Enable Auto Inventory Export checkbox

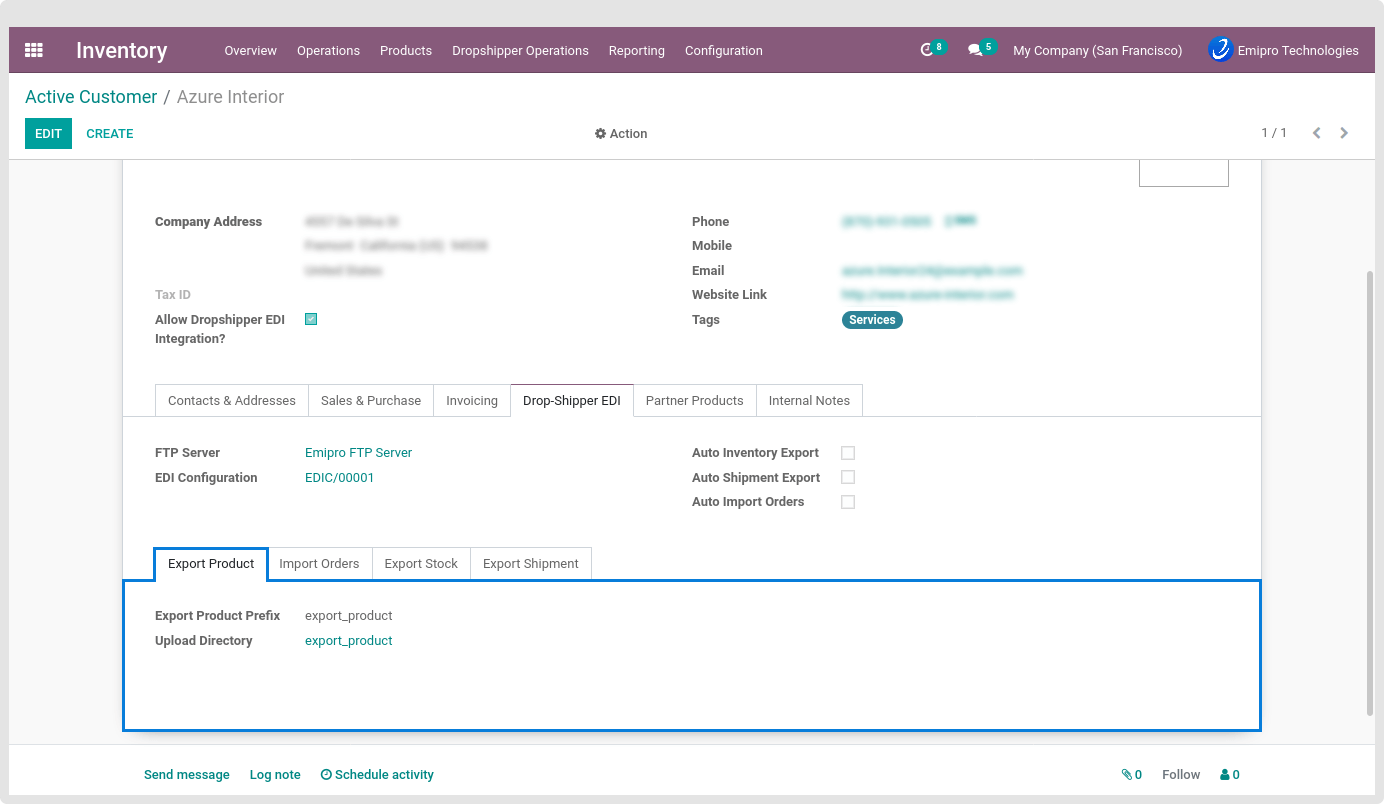point(848,453)
